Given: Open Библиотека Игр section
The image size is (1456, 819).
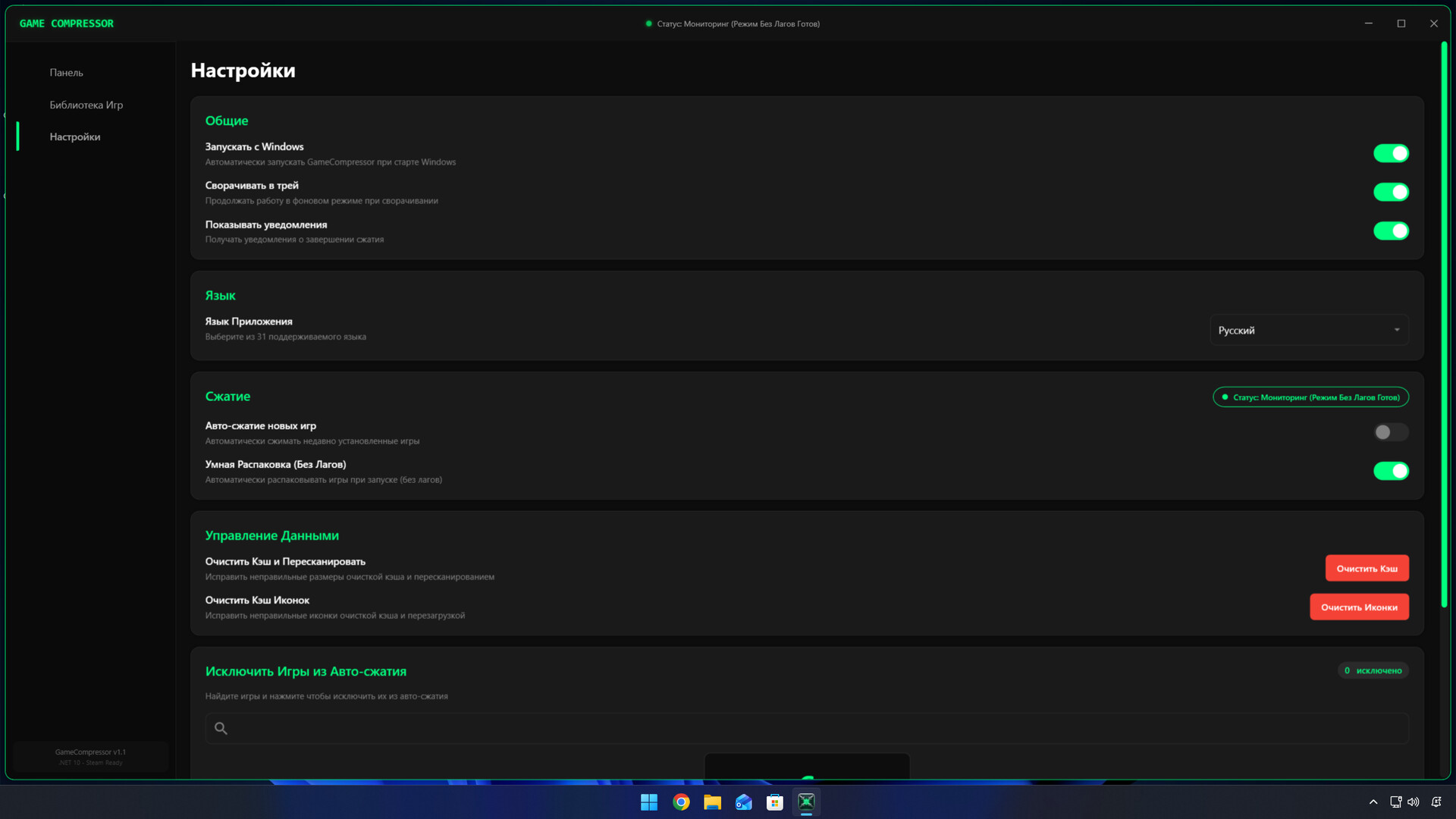Looking at the screenshot, I should coord(86,105).
